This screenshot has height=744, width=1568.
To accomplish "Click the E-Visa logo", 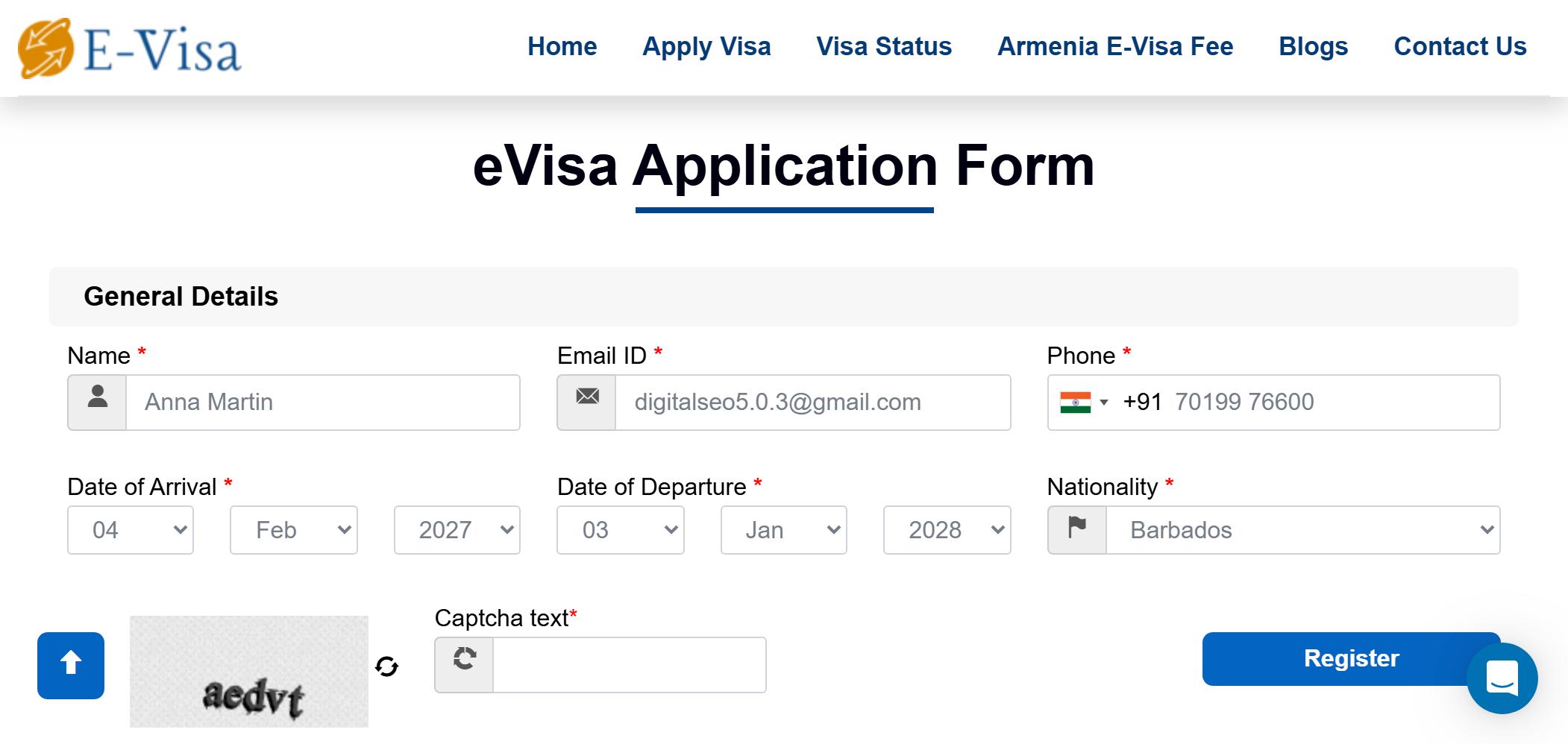I will point(130,48).
